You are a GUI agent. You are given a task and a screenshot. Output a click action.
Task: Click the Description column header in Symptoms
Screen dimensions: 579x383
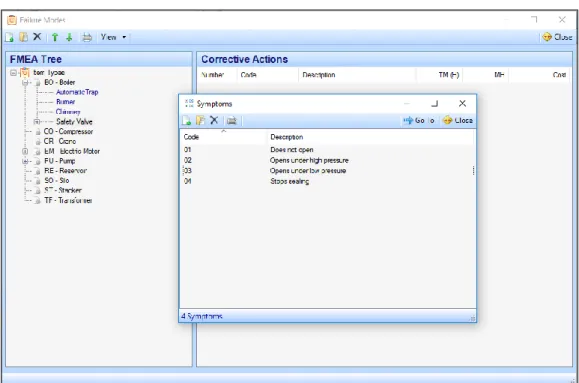370,137
